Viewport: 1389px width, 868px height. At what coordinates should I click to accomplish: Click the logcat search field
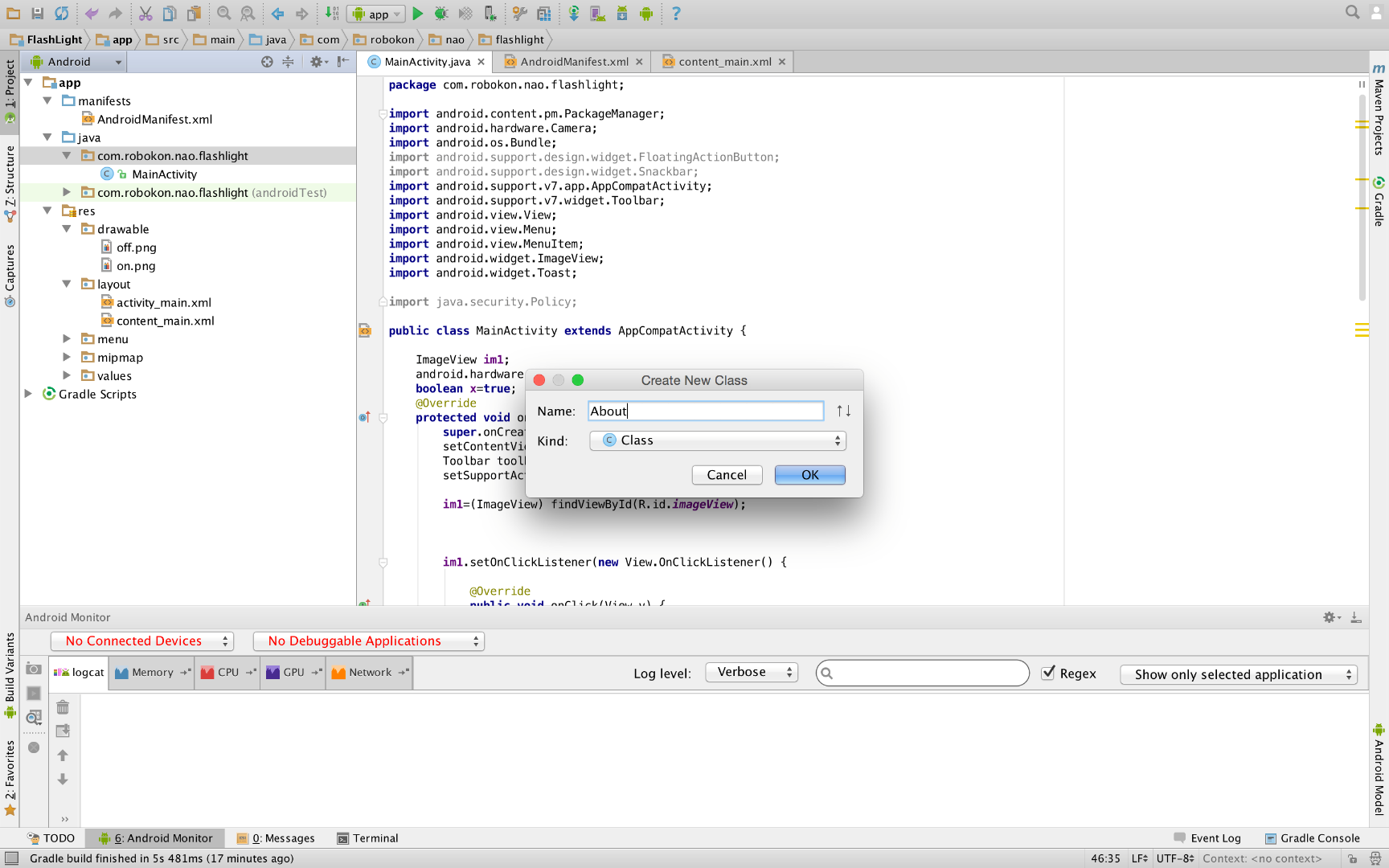pos(922,673)
